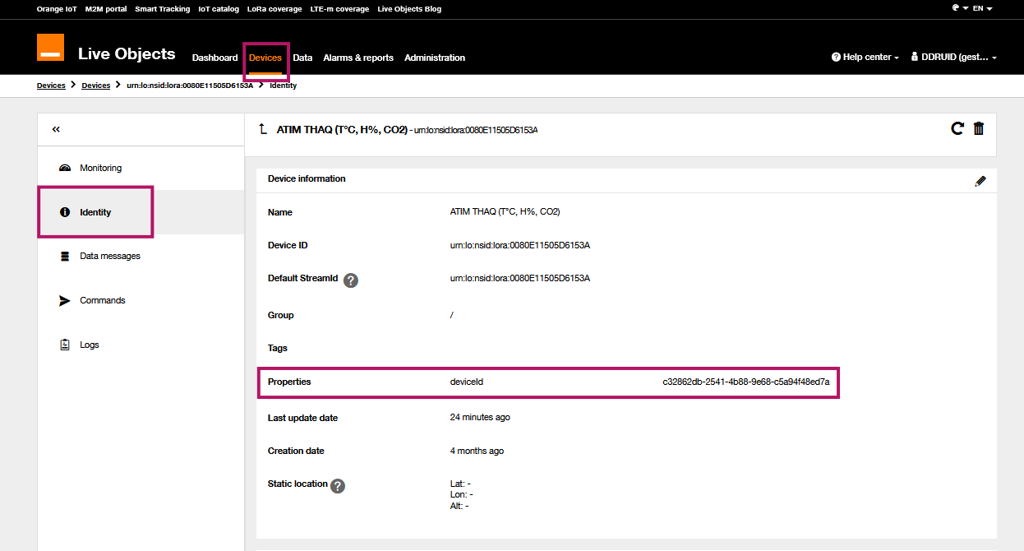Click the deviceId property UUID value
The height and width of the screenshot is (551, 1024).
746,382
